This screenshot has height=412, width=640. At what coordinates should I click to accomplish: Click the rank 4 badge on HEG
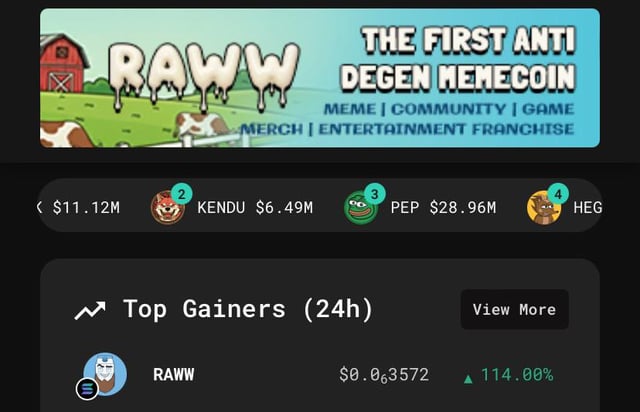(558, 194)
